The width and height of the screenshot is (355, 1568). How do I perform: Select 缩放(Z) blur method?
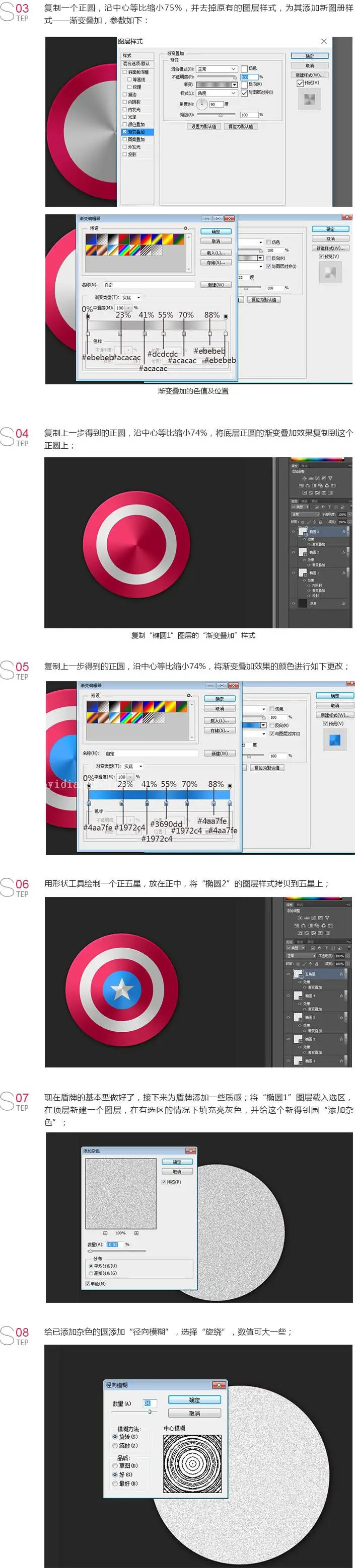tap(115, 1445)
